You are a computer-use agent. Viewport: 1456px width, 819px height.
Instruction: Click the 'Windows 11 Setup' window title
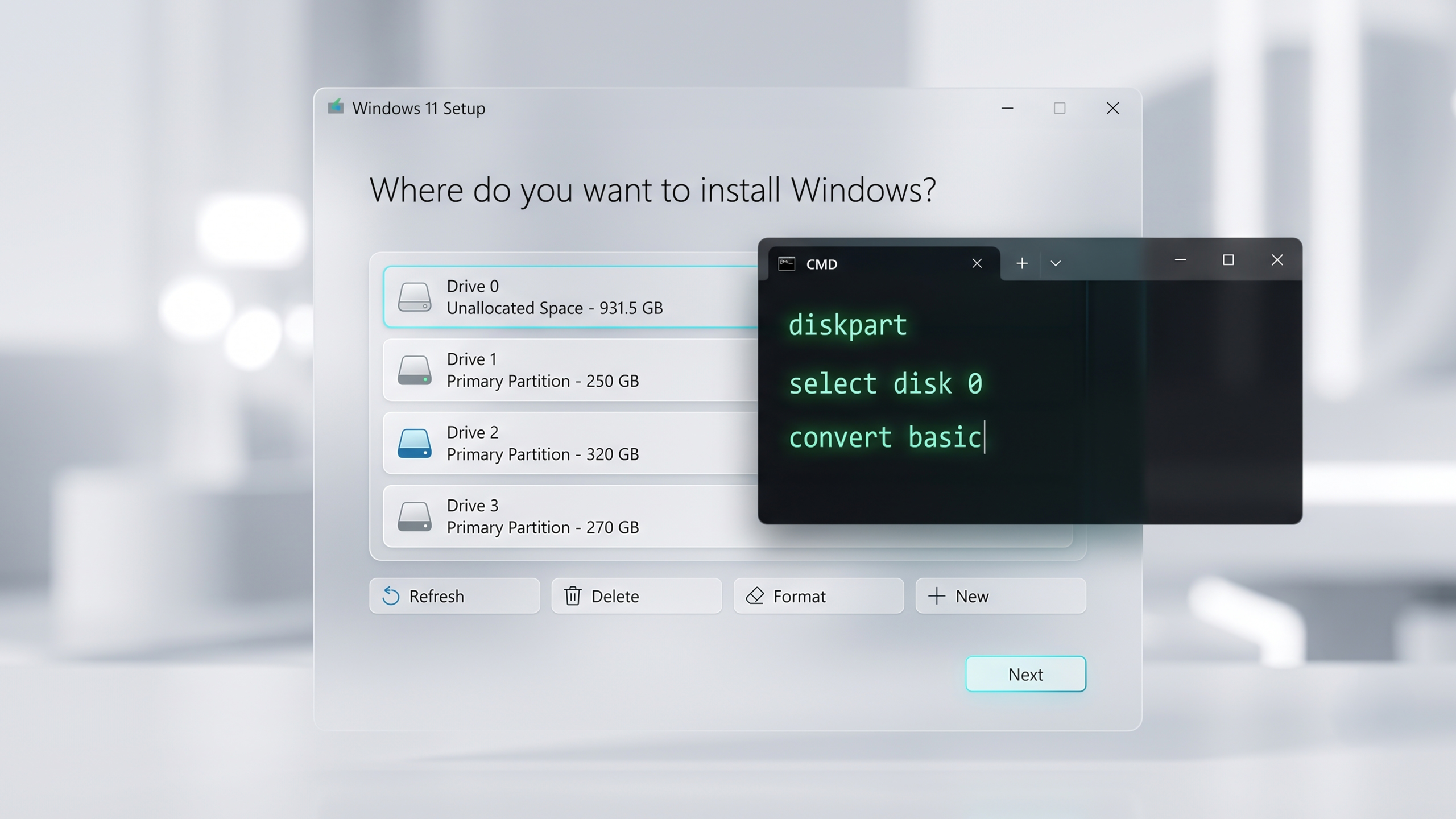coord(419,108)
